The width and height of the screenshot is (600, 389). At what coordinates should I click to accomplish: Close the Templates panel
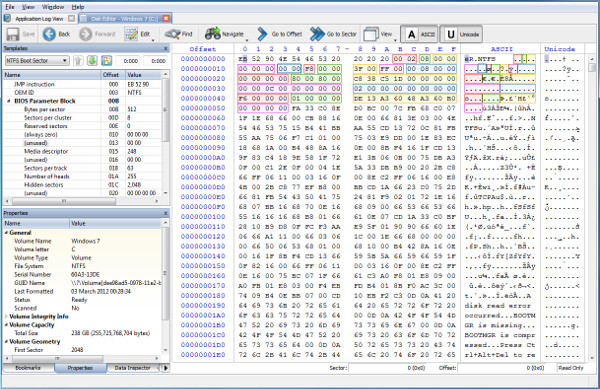pos(166,49)
